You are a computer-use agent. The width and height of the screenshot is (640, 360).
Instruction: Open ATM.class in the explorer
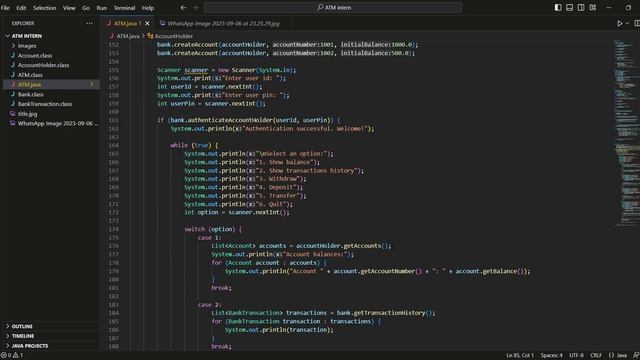click(30, 75)
